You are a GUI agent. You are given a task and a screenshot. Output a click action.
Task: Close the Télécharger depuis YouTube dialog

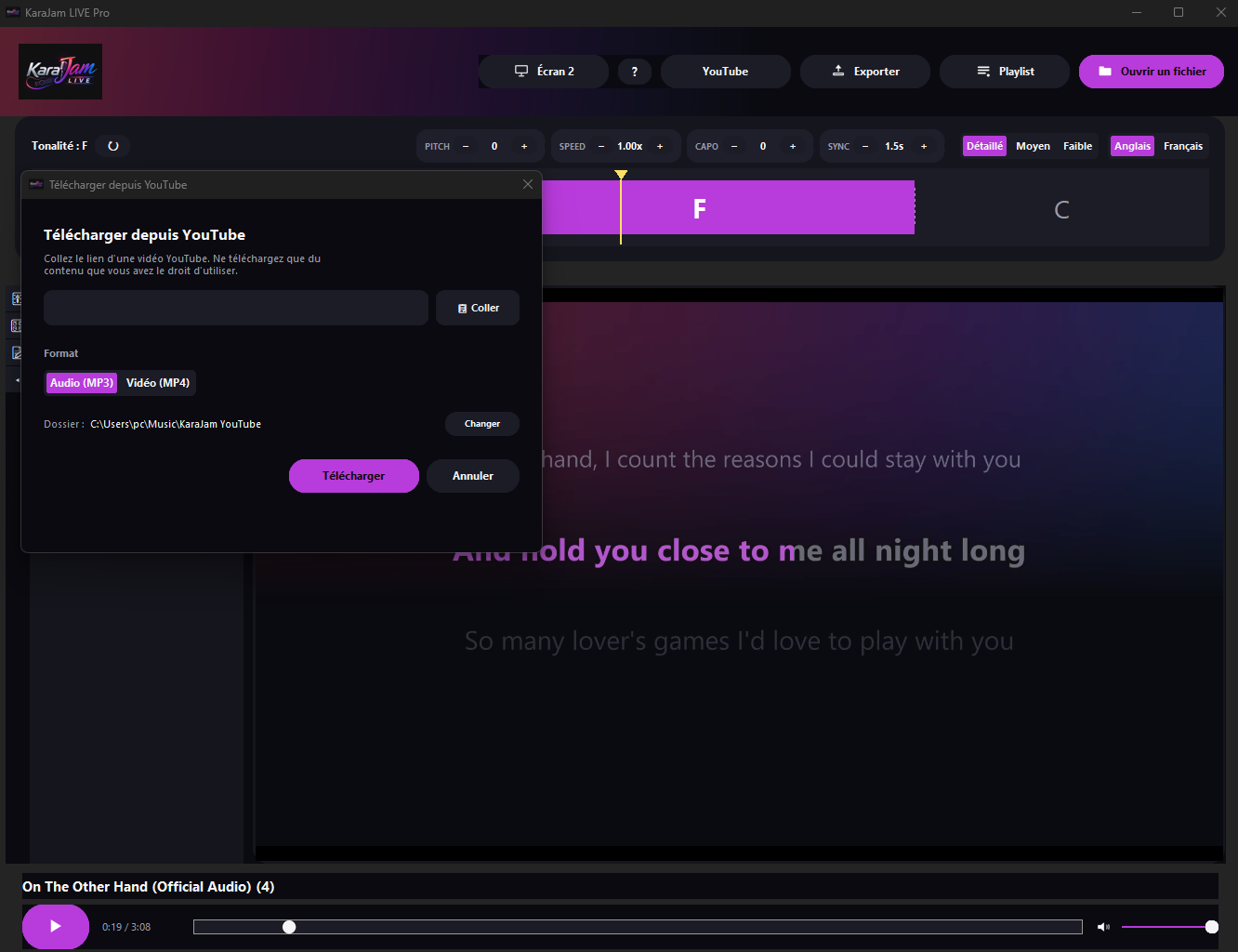click(528, 184)
